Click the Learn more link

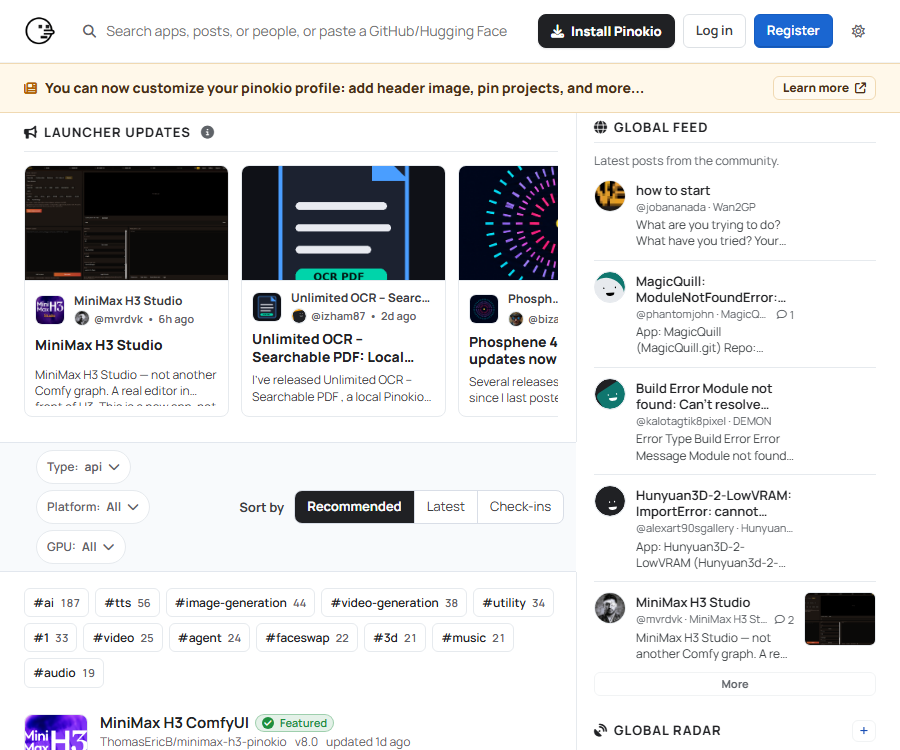coord(824,88)
